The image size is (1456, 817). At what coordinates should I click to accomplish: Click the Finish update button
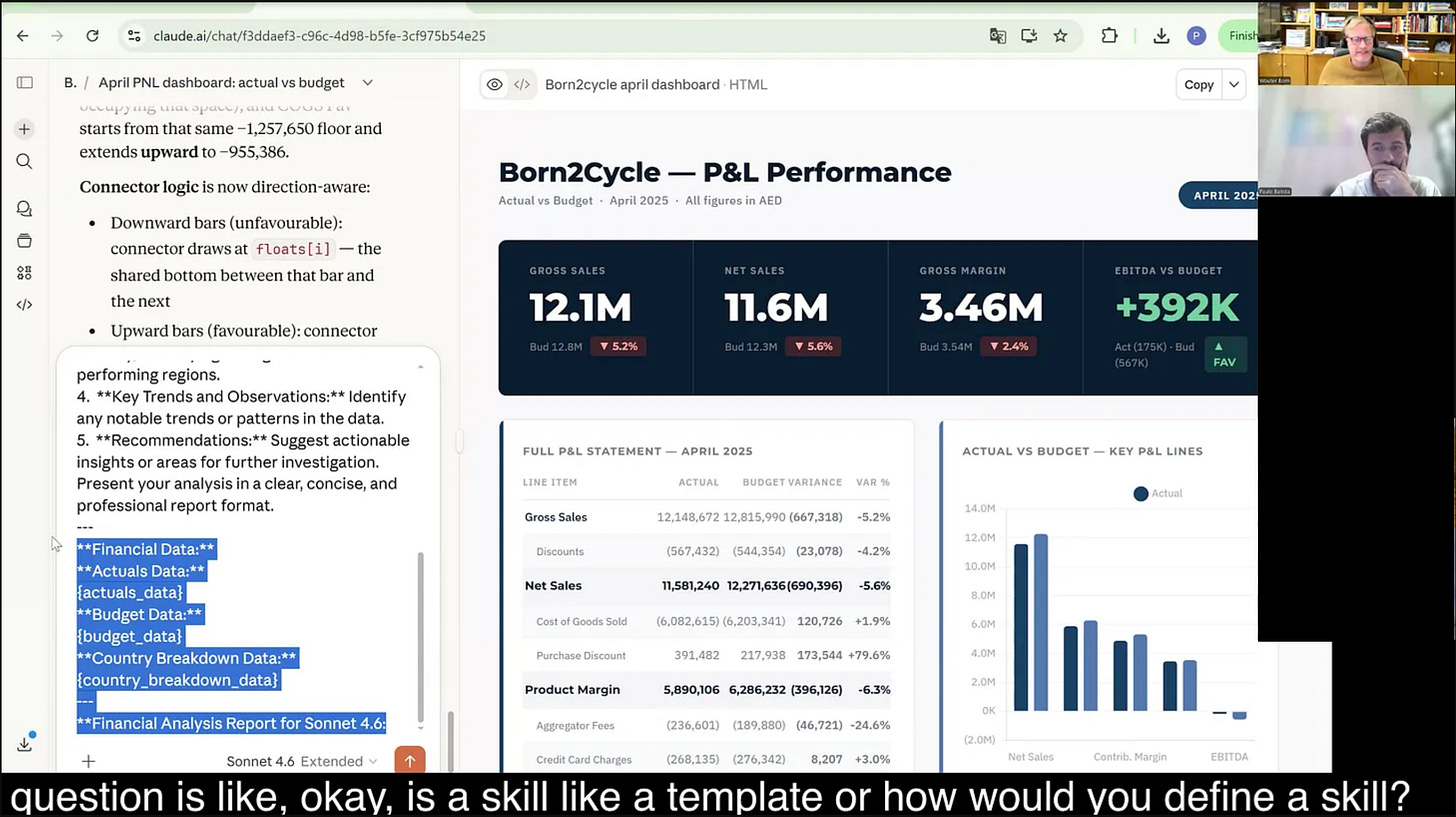1238,35
